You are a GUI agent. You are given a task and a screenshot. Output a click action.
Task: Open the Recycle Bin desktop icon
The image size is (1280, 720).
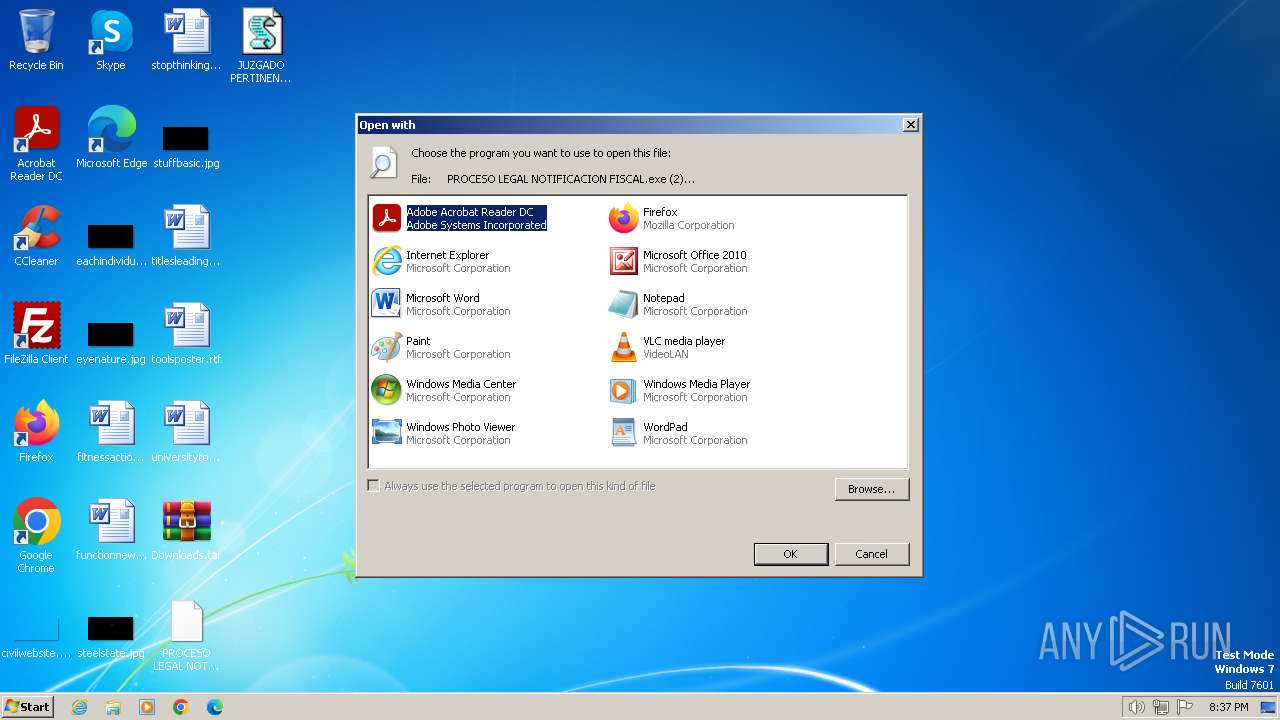(36, 40)
